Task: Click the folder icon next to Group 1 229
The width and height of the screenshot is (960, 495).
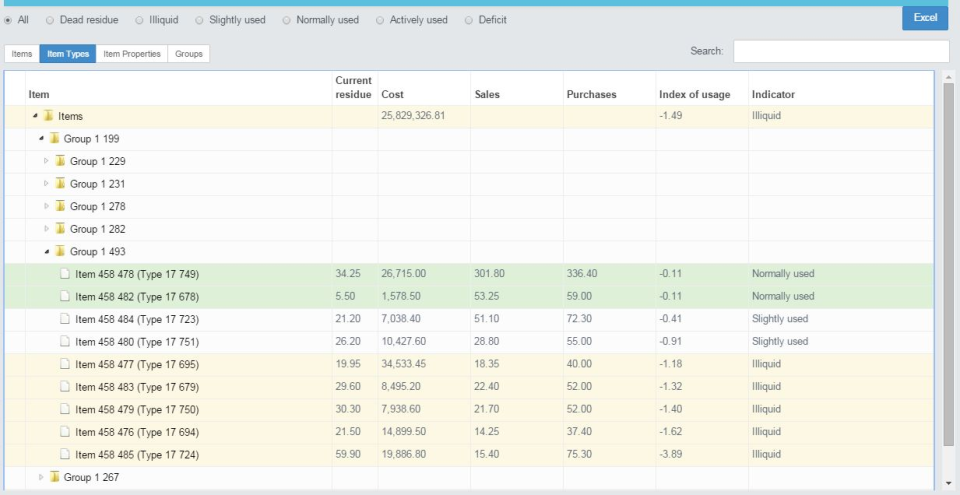Action: click(x=60, y=161)
